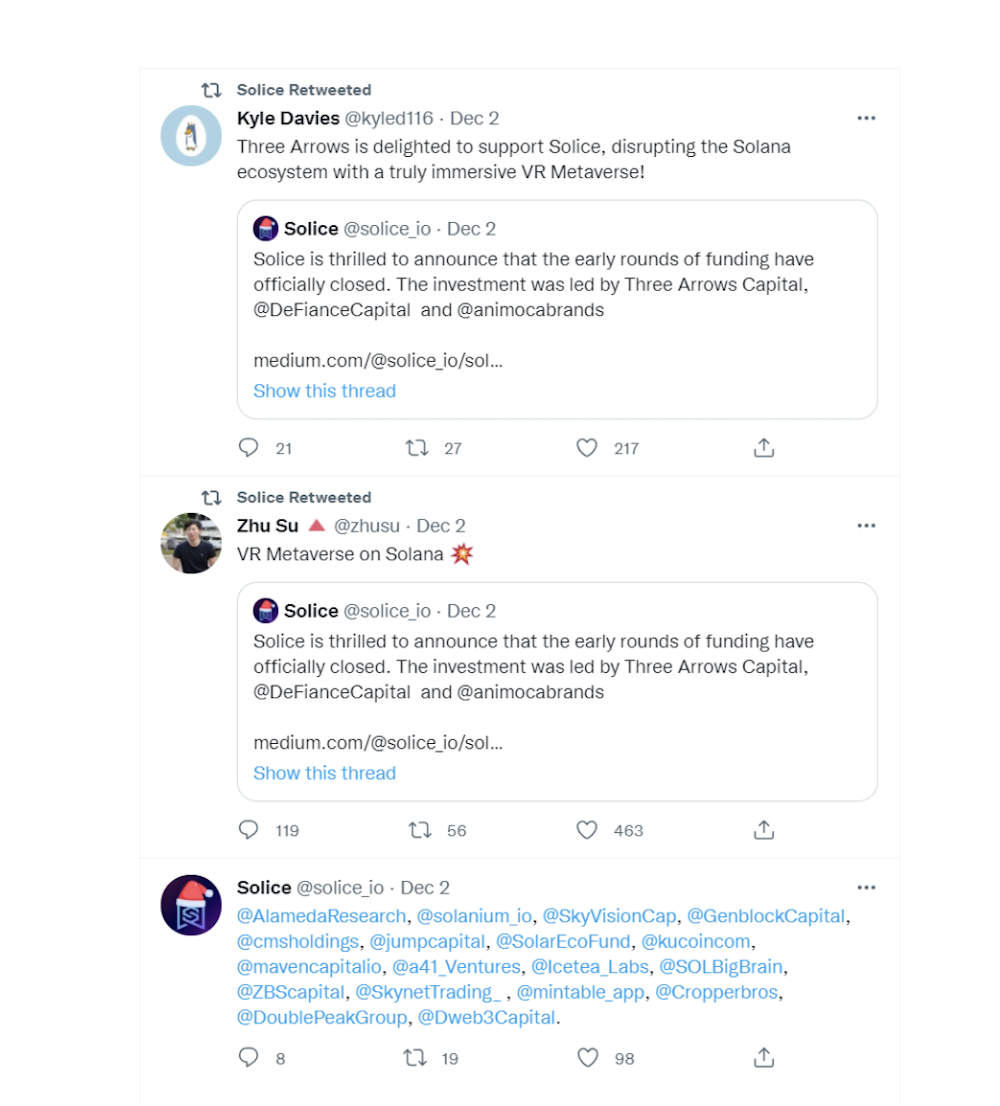The width and height of the screenshot is (1000, 1106).
Task: Click Show this thread under Zhu Su's quote
Action: (324, 773)
